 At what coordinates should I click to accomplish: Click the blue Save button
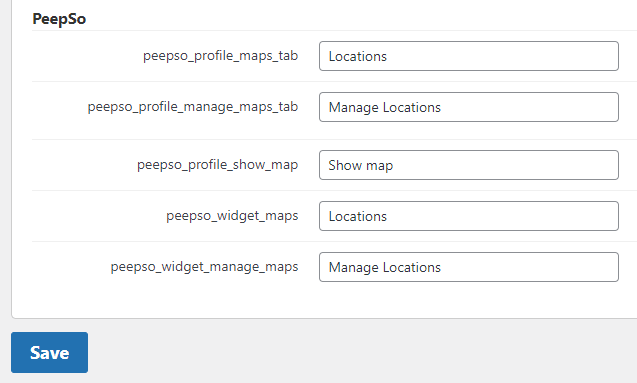[50, 353]
